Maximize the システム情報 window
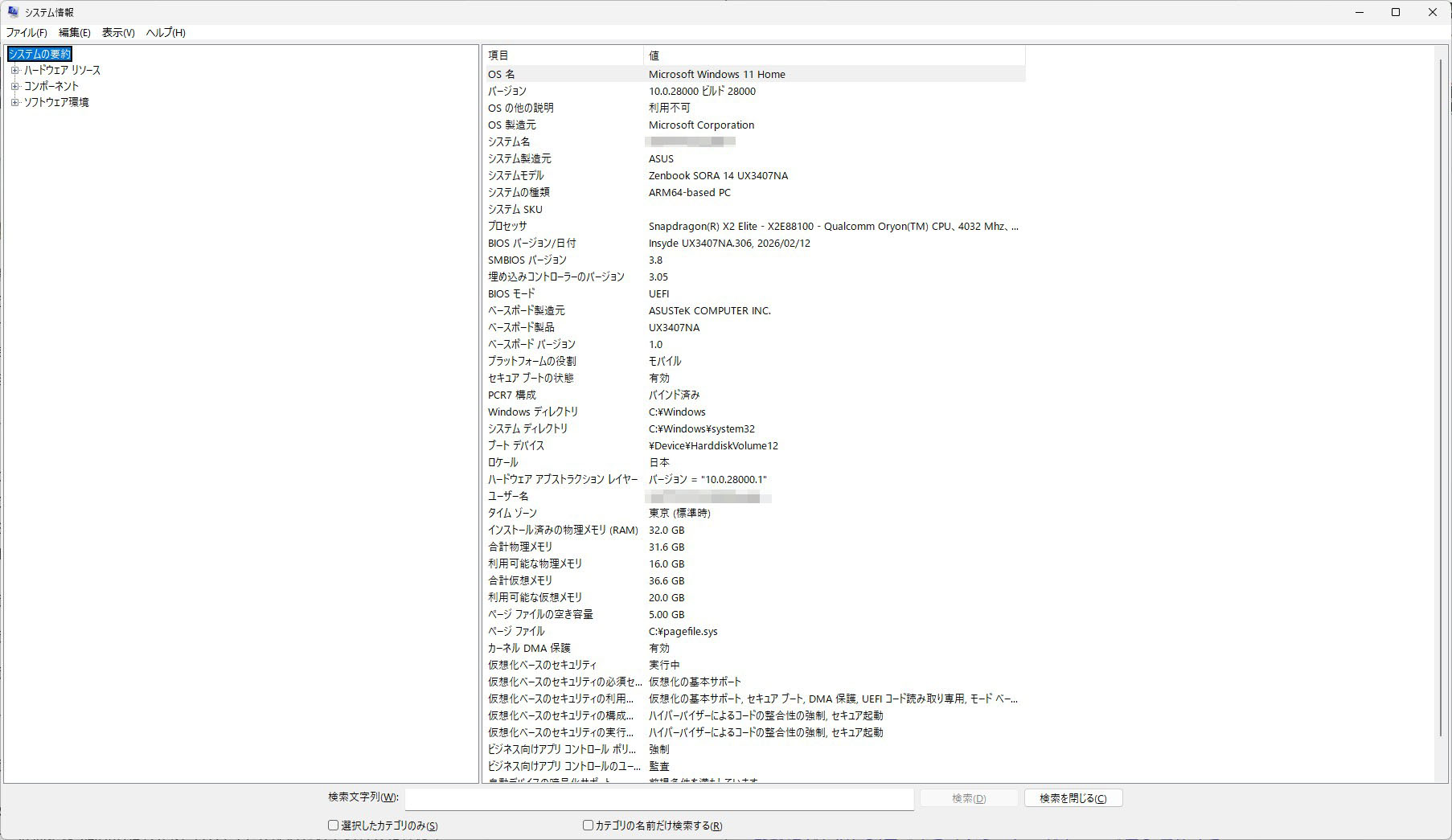 (1396, 12)
